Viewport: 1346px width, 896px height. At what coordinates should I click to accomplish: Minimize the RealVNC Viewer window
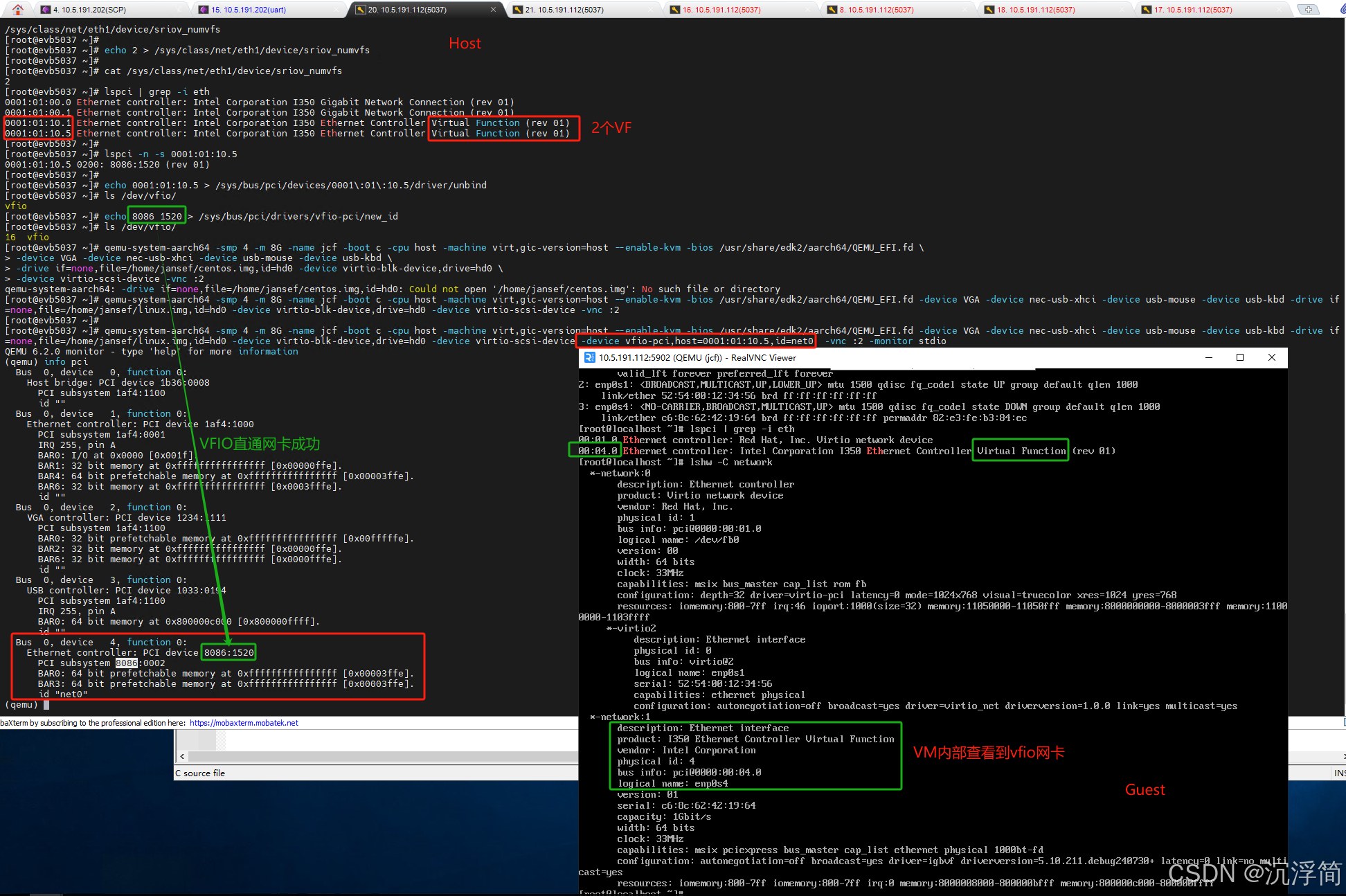click(x=1208, y=357)
